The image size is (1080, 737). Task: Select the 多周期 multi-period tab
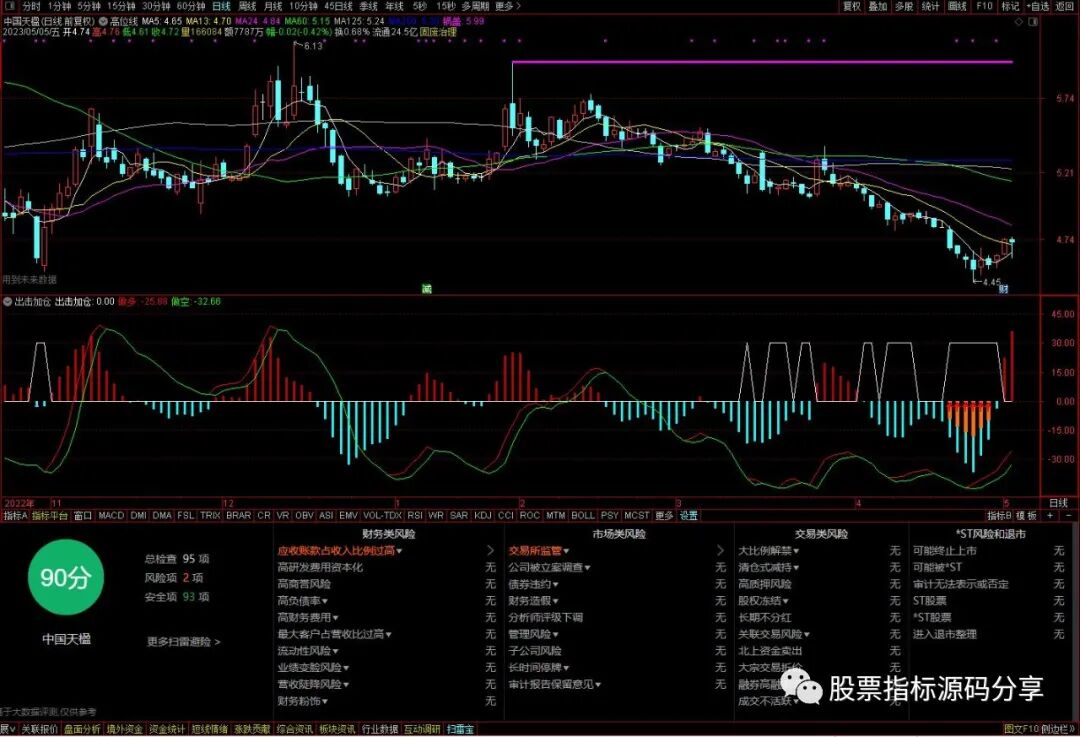[475, 6]
